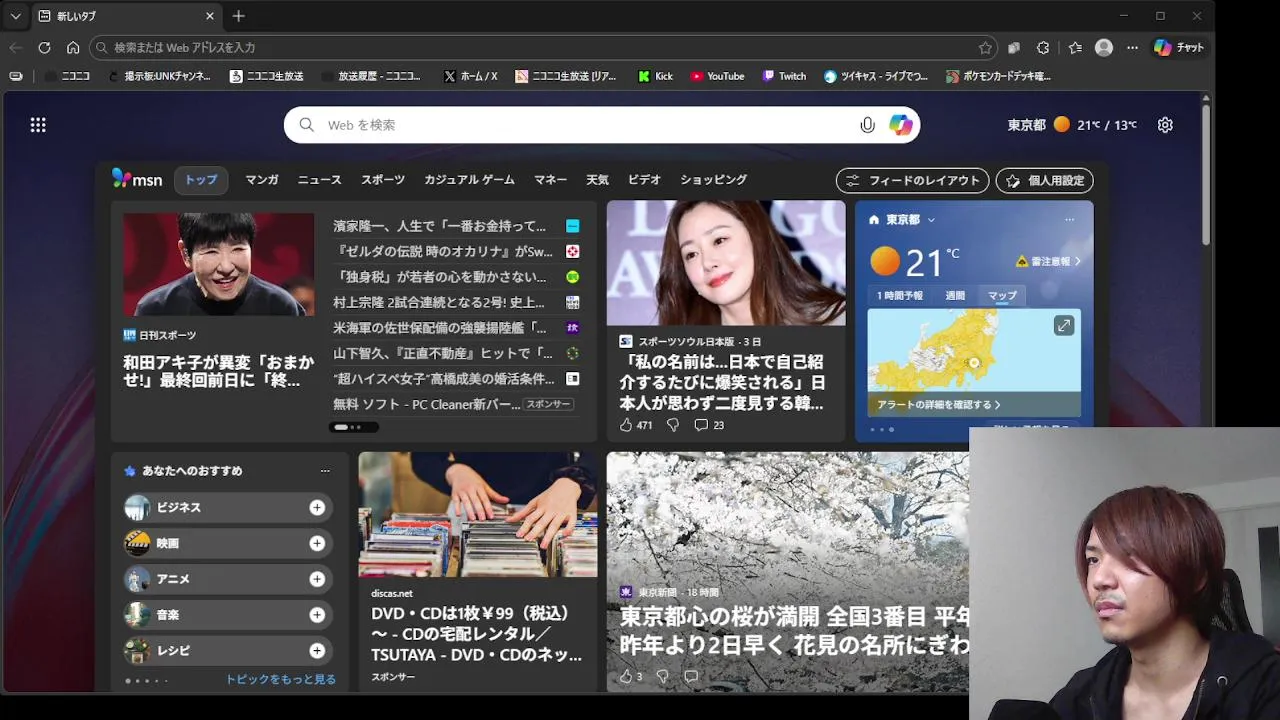Add 映画 topic with plus toggle
The image size is (1280, 720).
point(317,544)
